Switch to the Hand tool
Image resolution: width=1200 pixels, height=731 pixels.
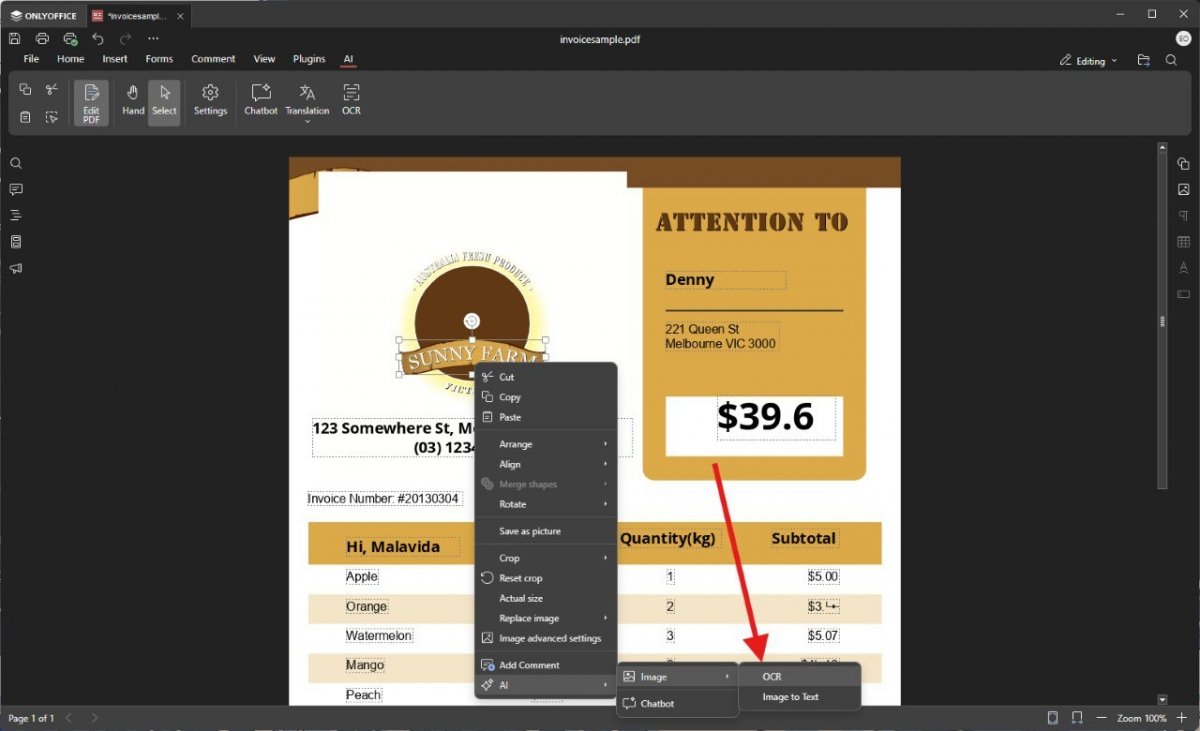tap(133, 99)
